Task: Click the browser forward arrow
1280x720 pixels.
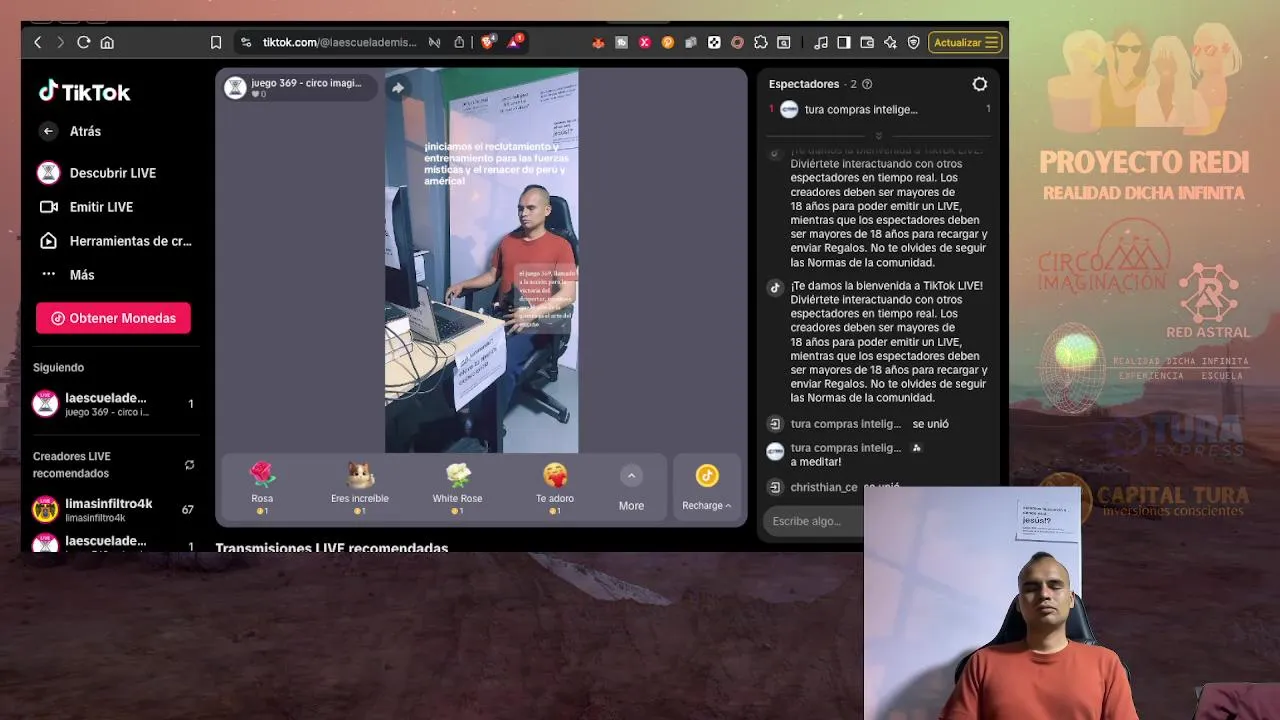Action: tap(60, 42)
